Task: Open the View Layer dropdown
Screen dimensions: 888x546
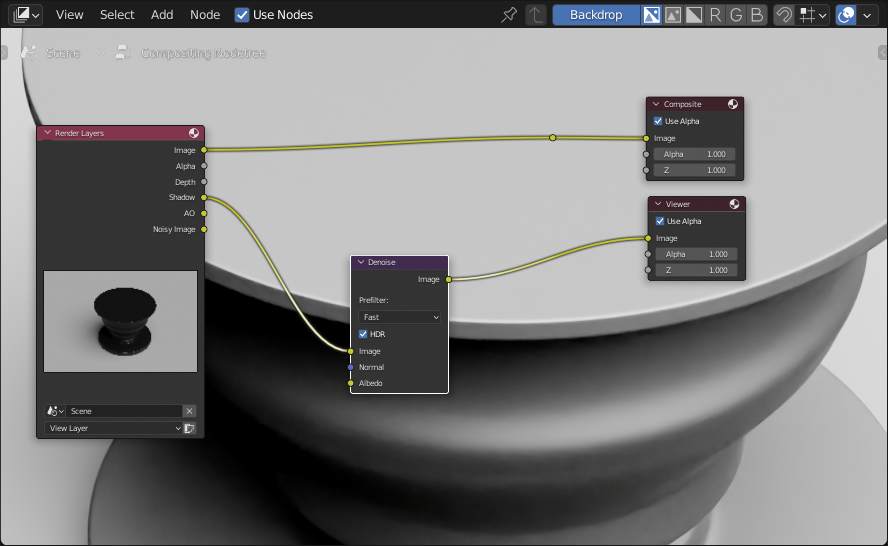Action: click(x=113, y=428)
